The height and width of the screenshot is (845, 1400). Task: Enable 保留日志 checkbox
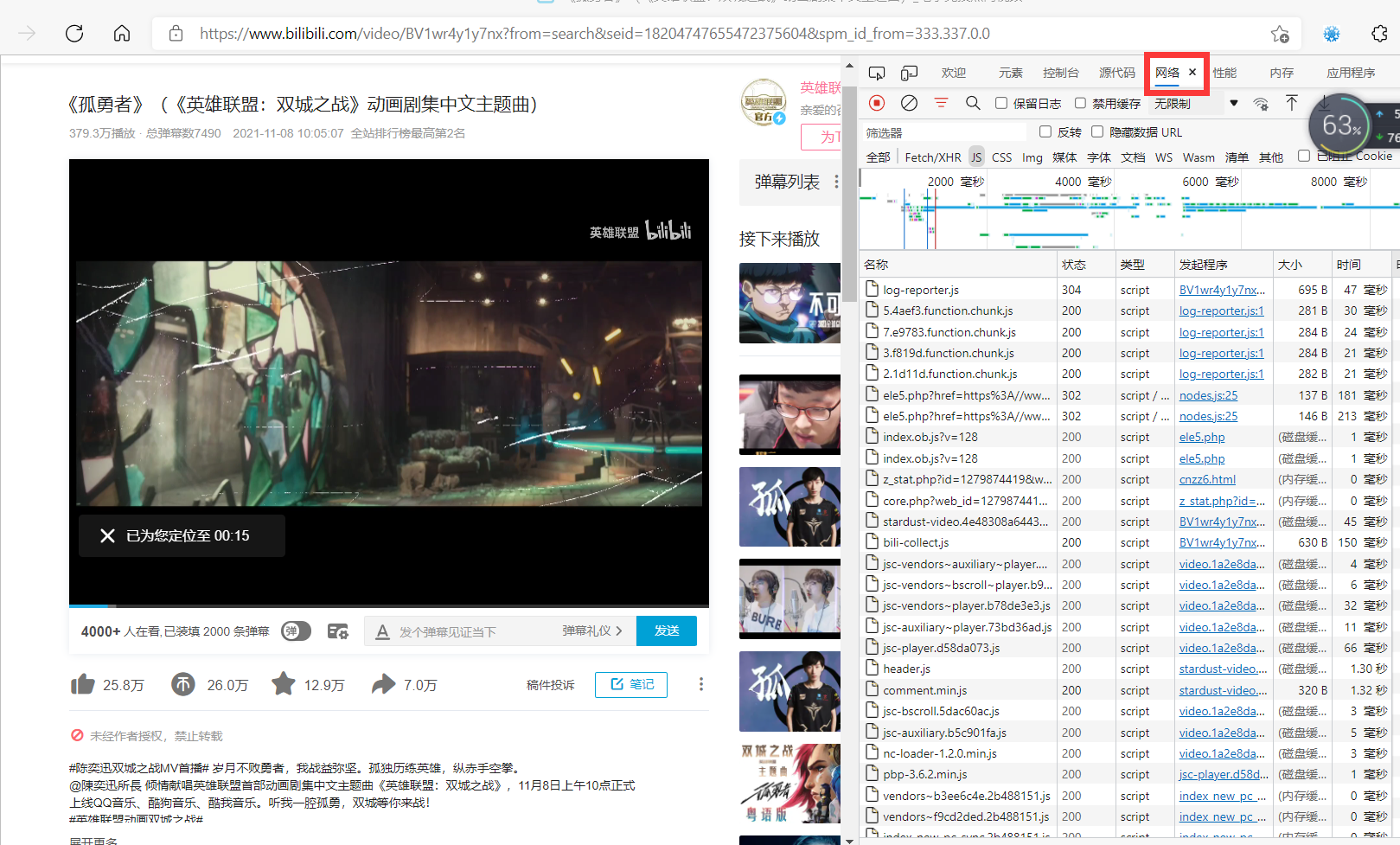1001,104
